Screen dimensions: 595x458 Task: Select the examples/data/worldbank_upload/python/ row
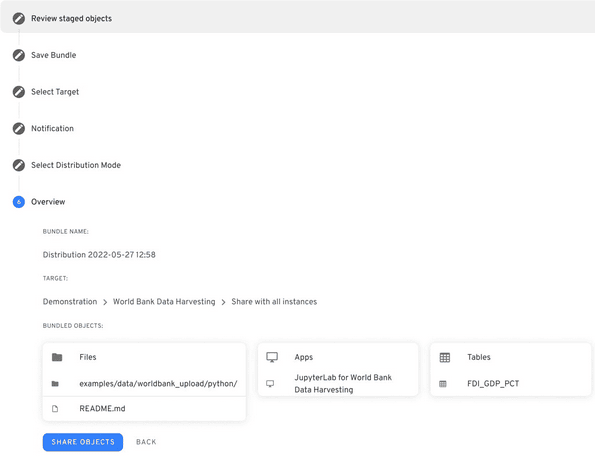coord(144,384)
